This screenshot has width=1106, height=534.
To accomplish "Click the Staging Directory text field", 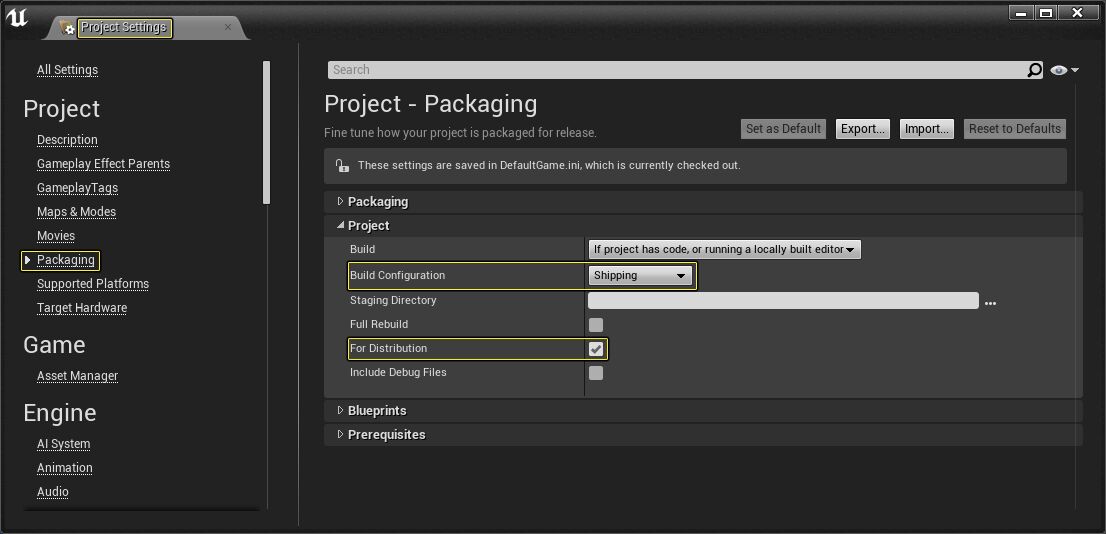I will coord(783,301).
